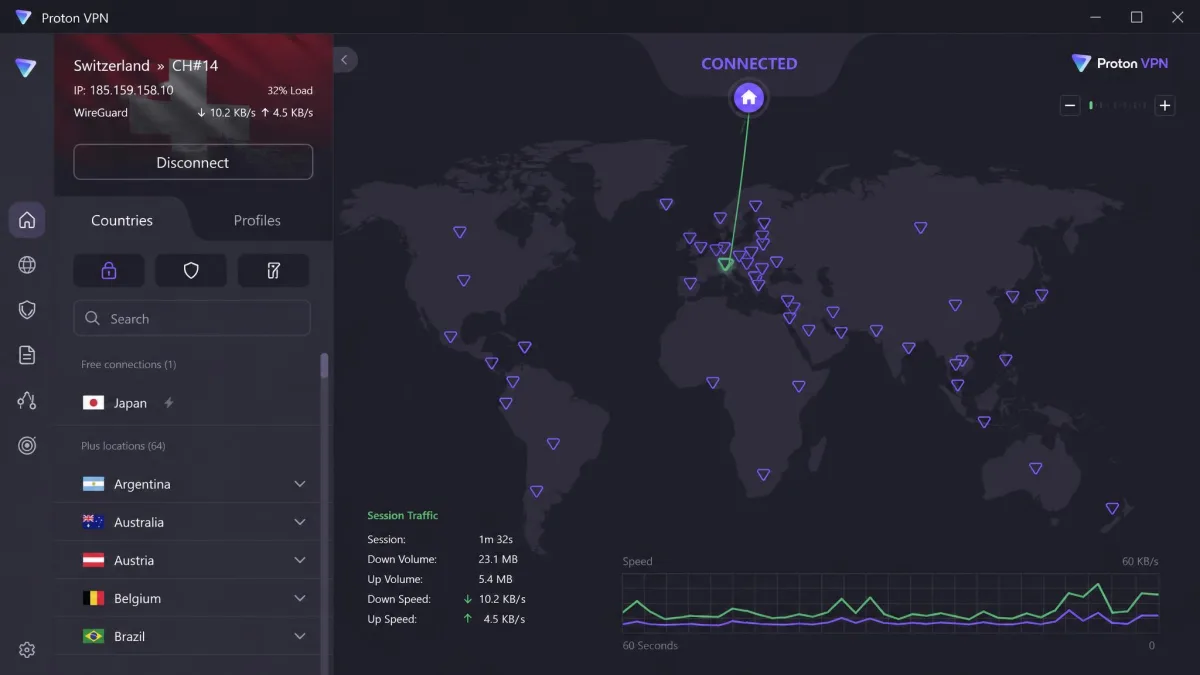The height and width of the screenshot is (675, 1200).
Task: Click the Proton VPN logo top right
Action: (1120, 63)
